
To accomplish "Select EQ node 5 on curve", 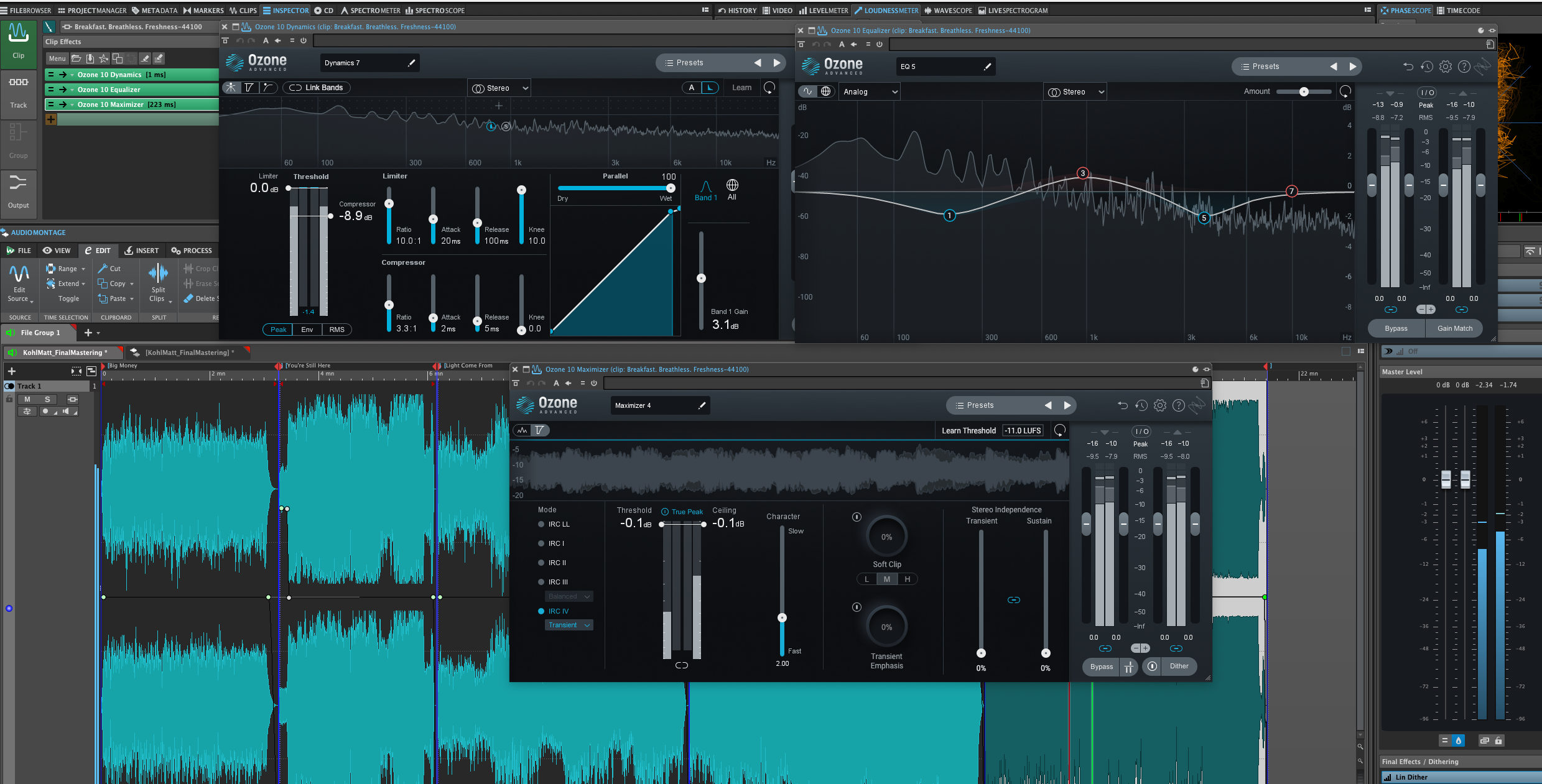I will click(x=1204, y=218).
